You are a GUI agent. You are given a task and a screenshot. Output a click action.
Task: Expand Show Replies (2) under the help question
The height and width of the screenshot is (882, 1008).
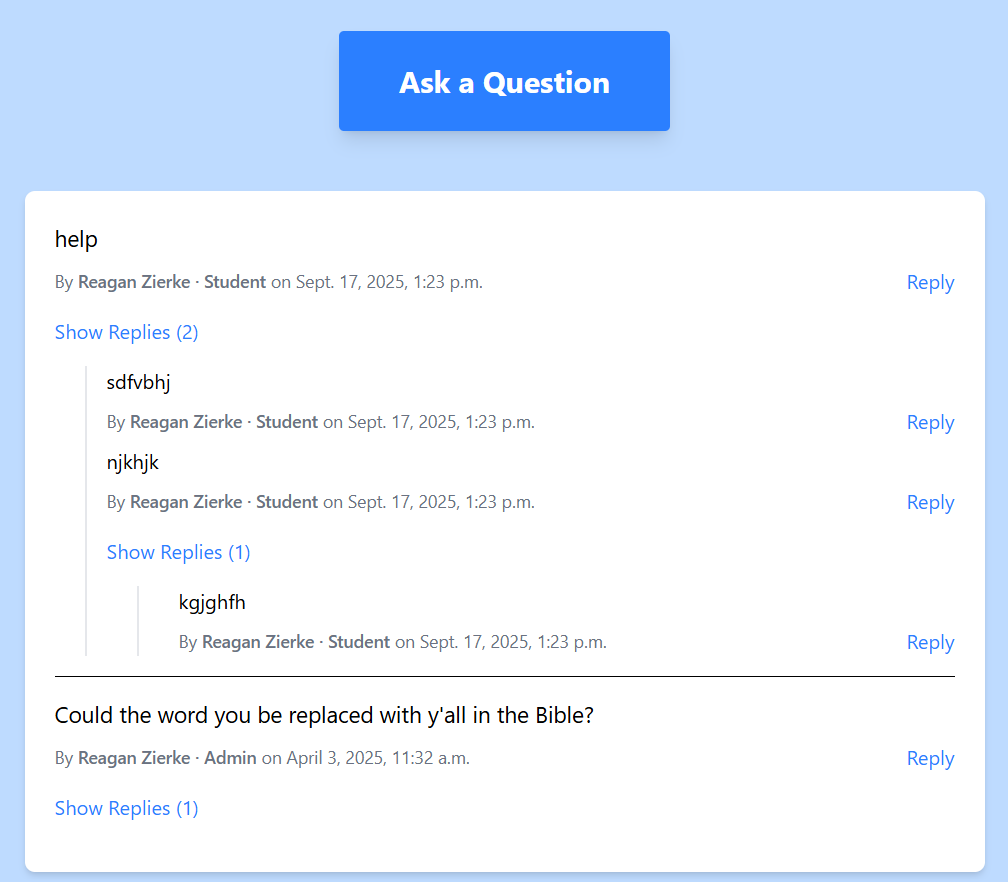[x=126, y=332]
